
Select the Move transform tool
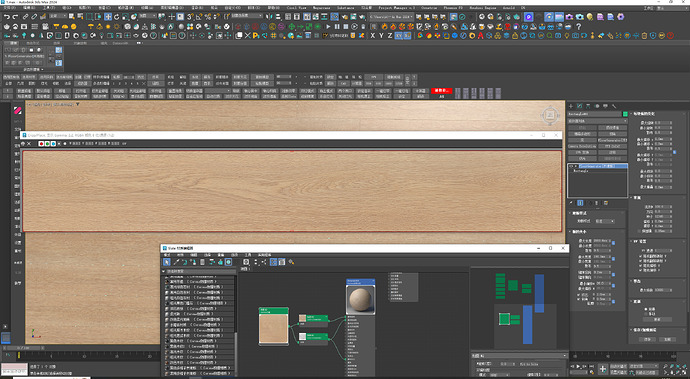[x=108, y=17]
